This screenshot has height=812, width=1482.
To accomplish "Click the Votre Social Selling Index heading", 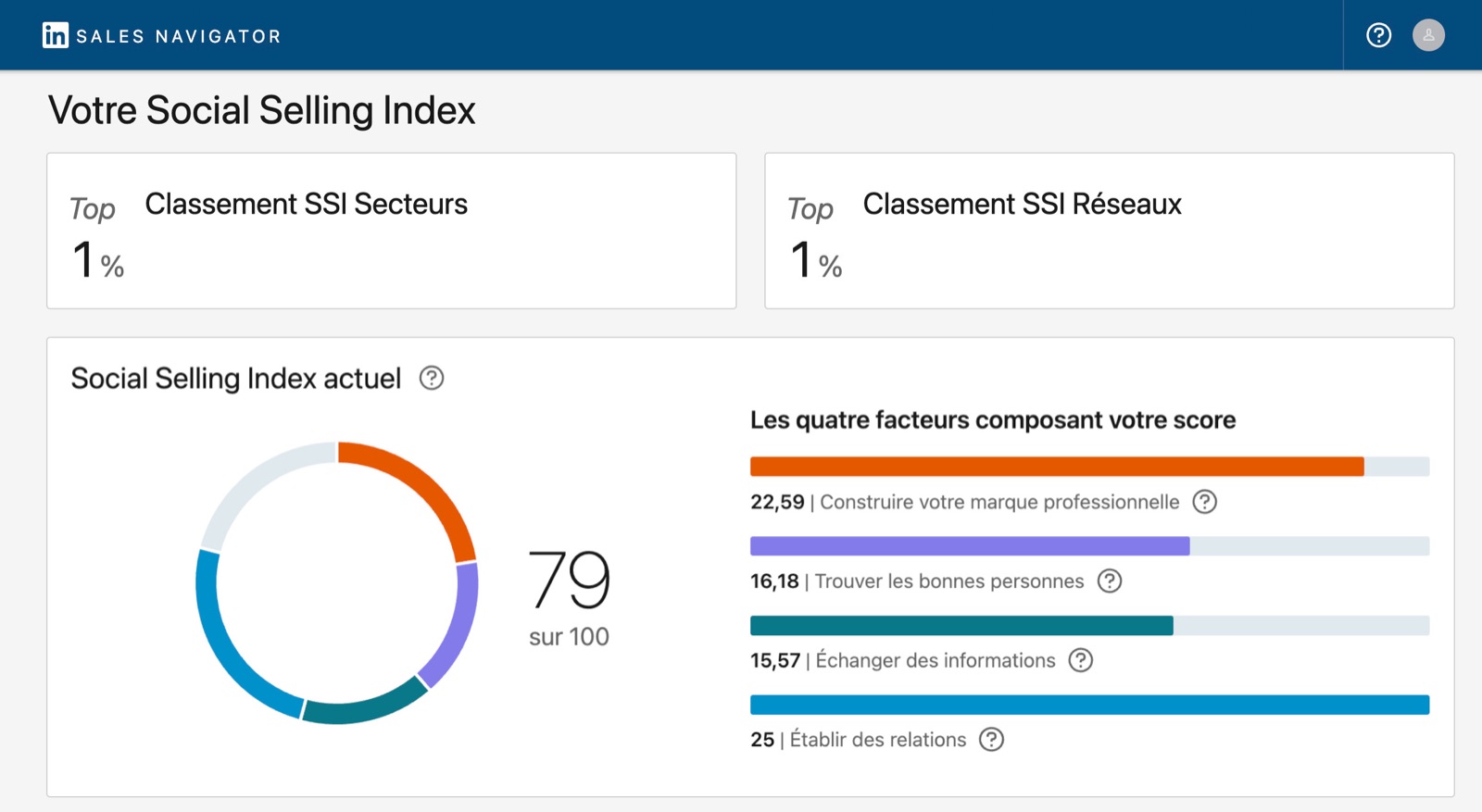I will coord(261,110).
